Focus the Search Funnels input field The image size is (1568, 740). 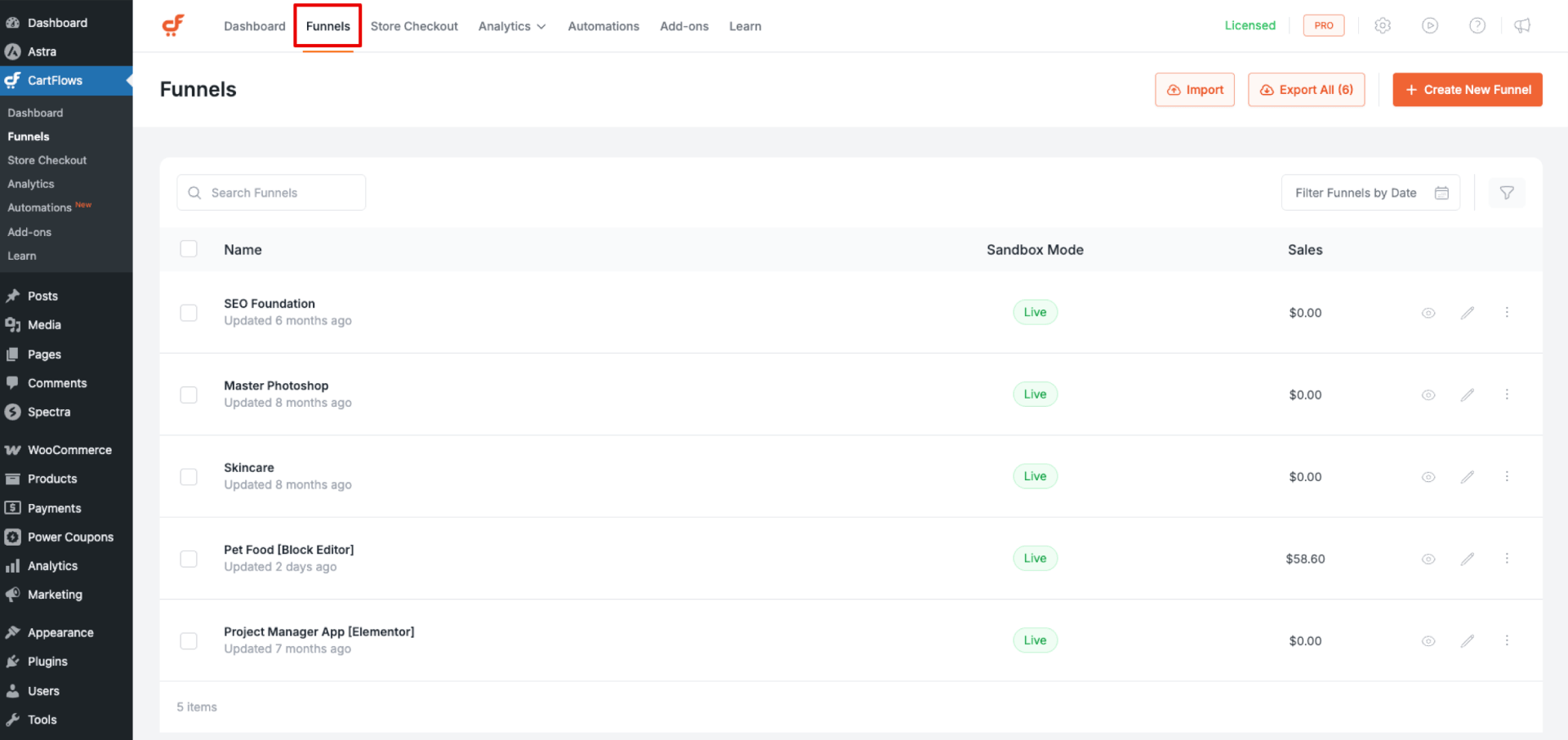(271, 193)
